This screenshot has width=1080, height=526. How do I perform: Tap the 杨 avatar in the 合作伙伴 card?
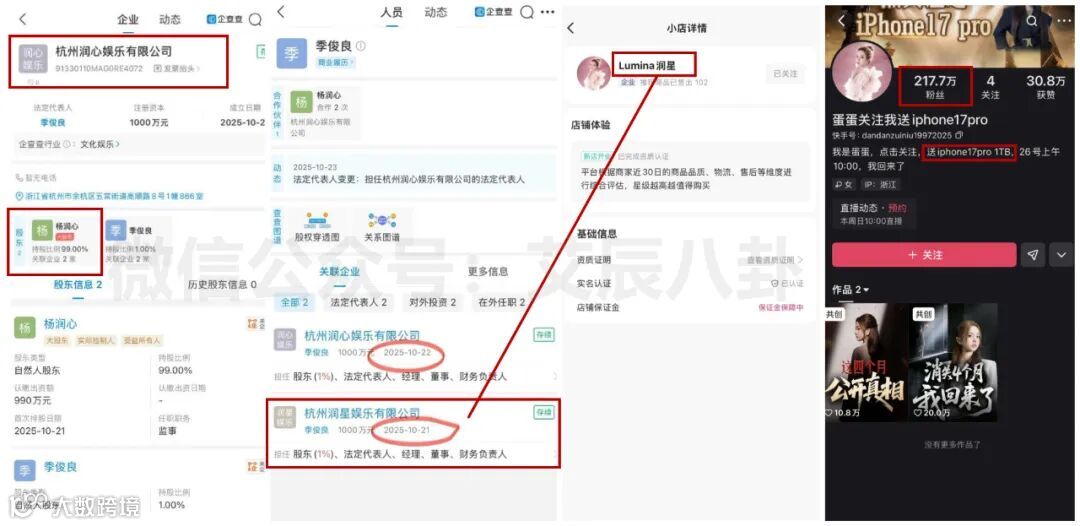pos(301,102)
